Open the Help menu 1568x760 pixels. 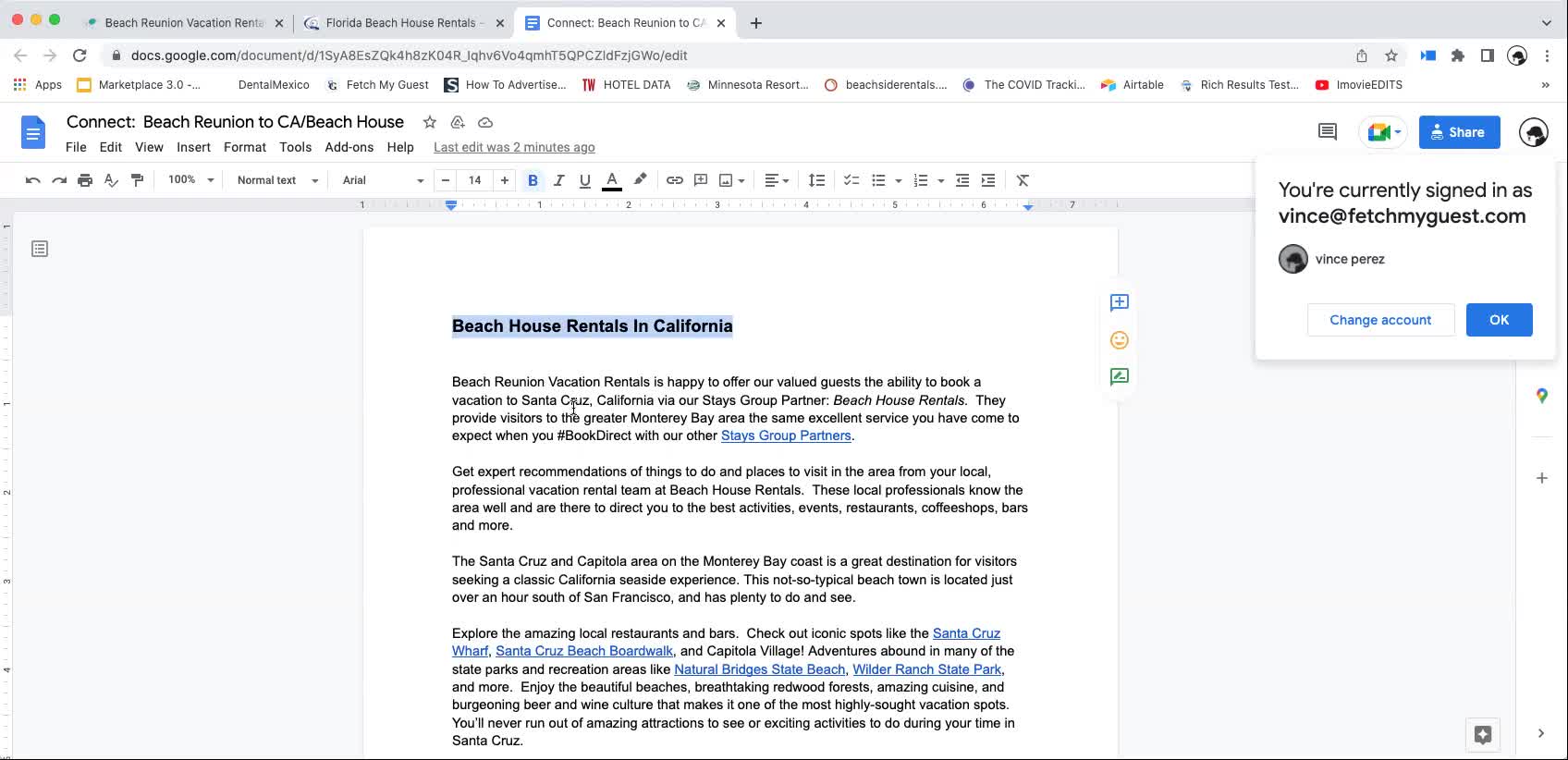coord(400,147)
